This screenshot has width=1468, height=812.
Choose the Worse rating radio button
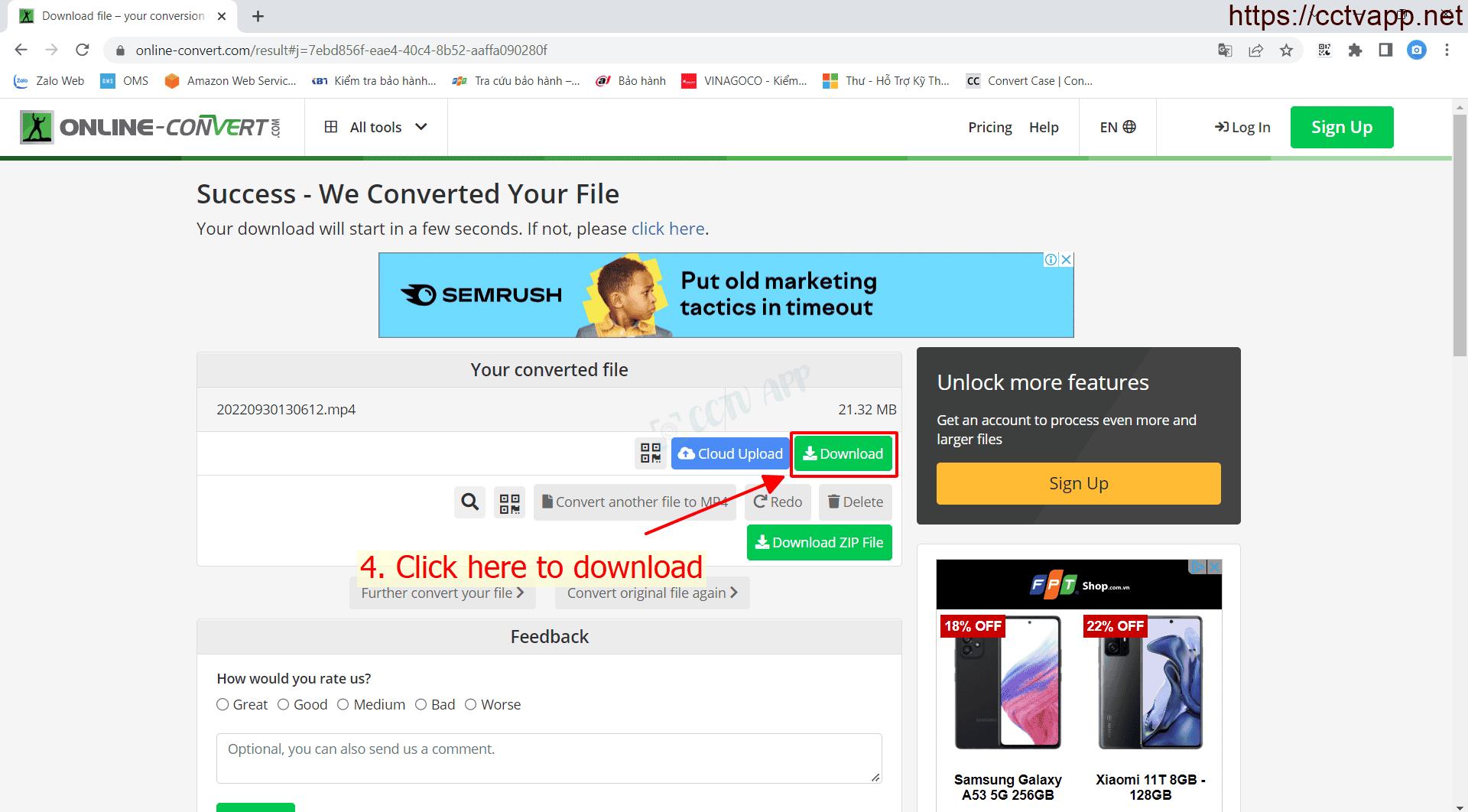471,704
